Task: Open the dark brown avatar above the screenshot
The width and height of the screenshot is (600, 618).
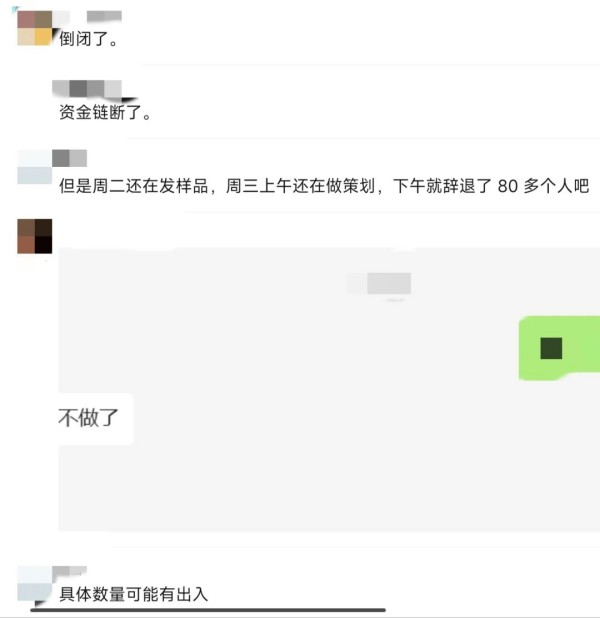Action: click(35, 236)
